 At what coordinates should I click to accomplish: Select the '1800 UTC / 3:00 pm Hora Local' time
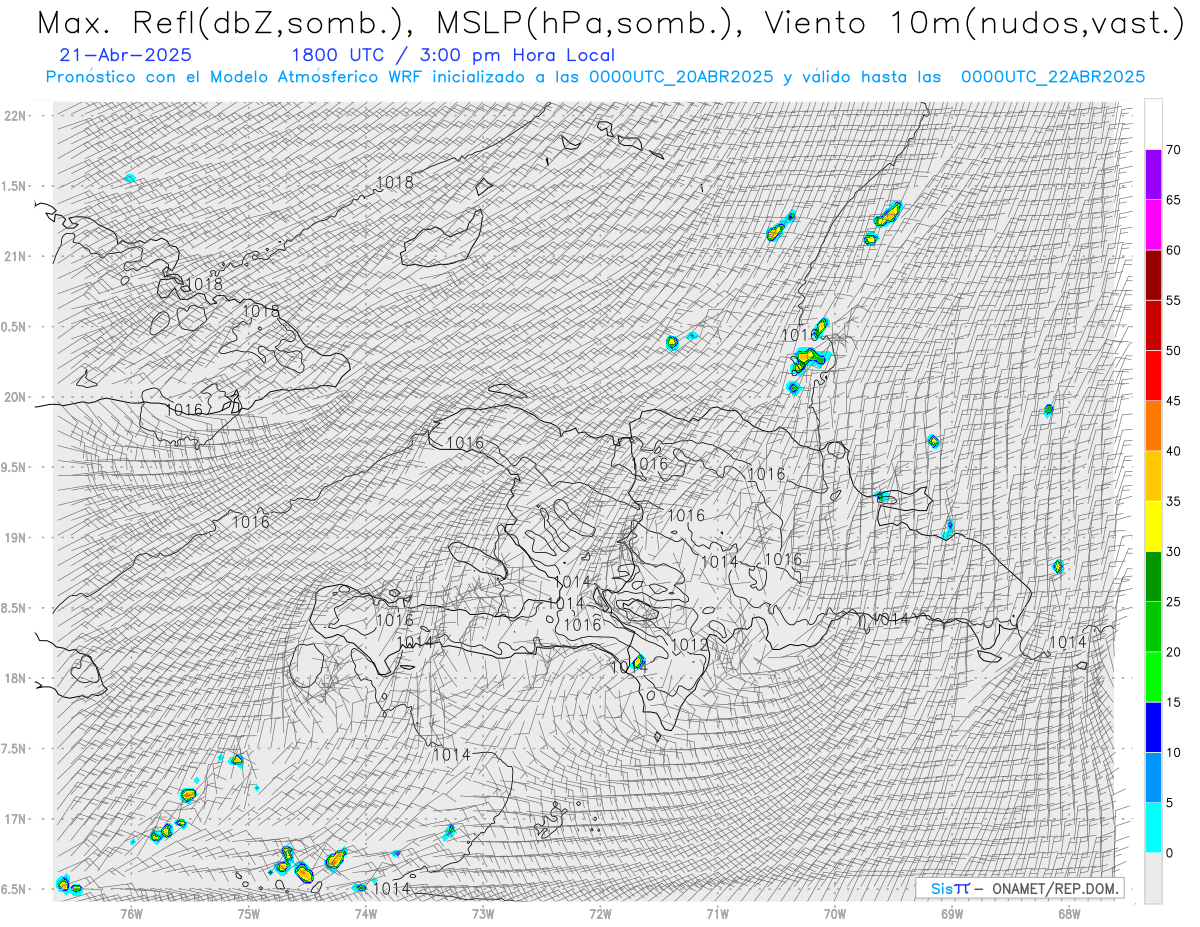pyautogui.click(x=453, y=56)
